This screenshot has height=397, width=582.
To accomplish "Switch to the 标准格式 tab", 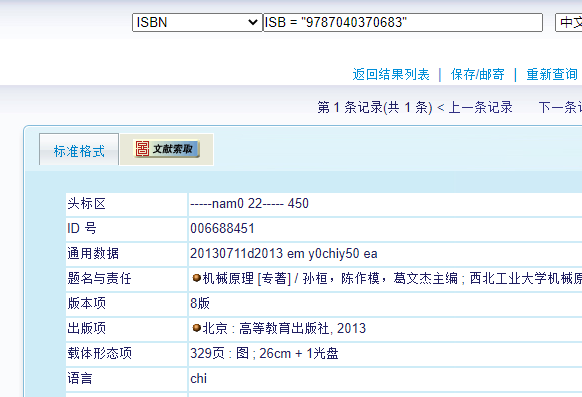I will tap(79, 151).
